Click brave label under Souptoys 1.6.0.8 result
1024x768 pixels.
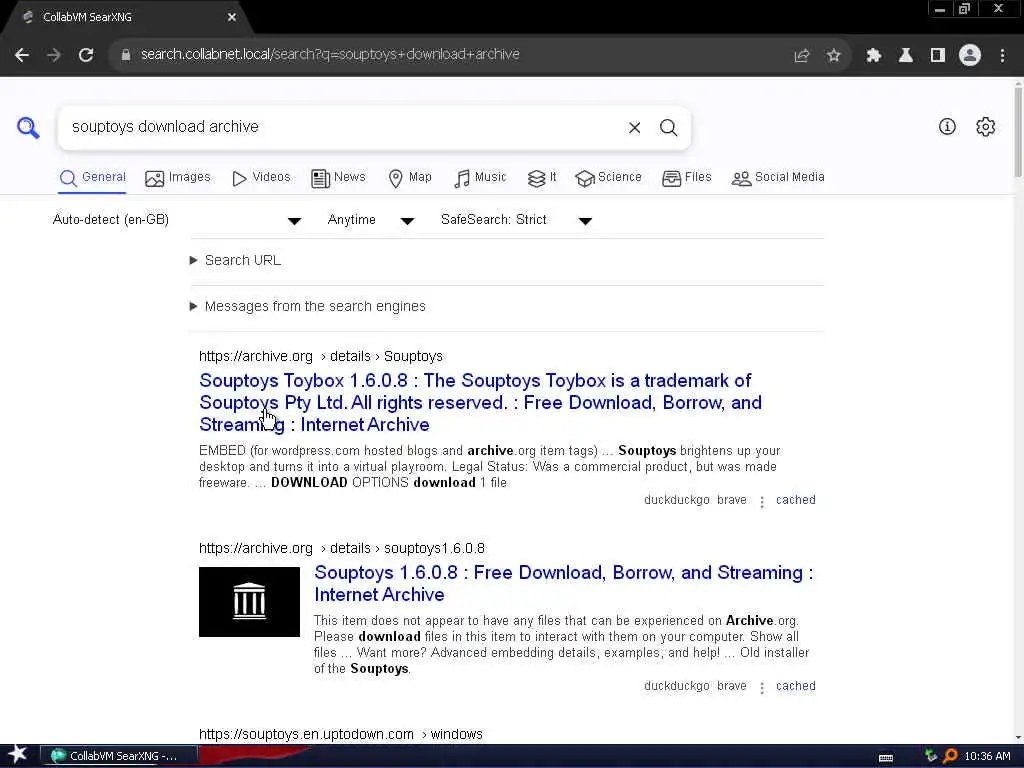point(731,686)
